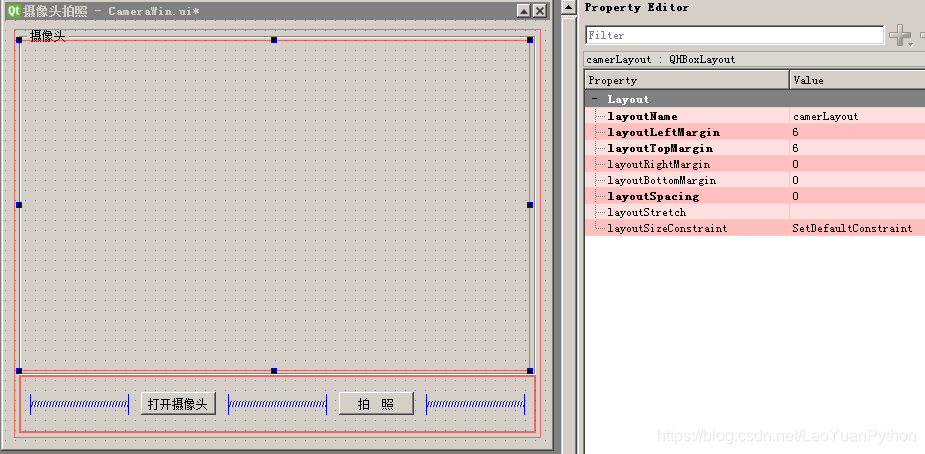Select the horizontal spacer left of 打开摄像头
925x454 pixels.
coord(80,404)
